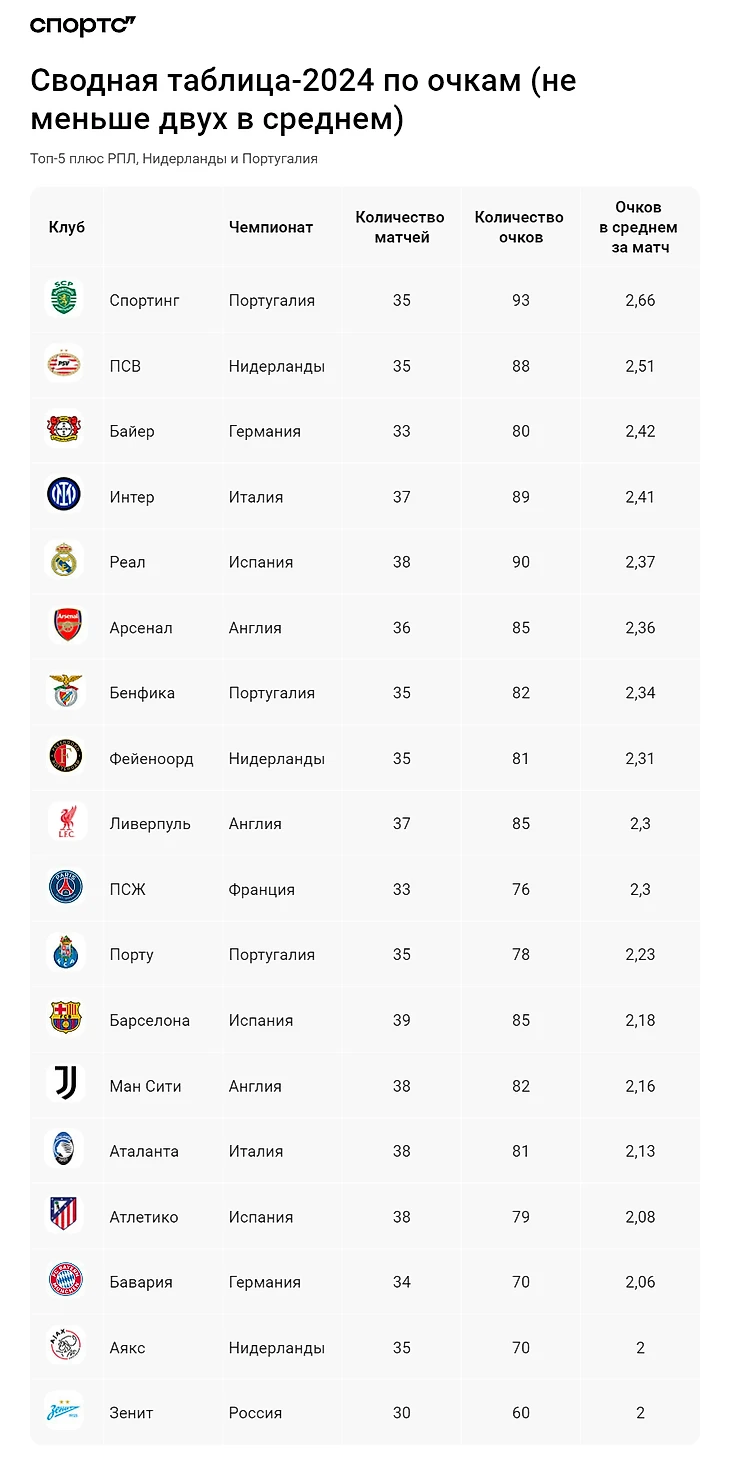The width and height of the screenshot is (730, 1460).
Task: Click the Sporting club crest icon
Action: 65,299
